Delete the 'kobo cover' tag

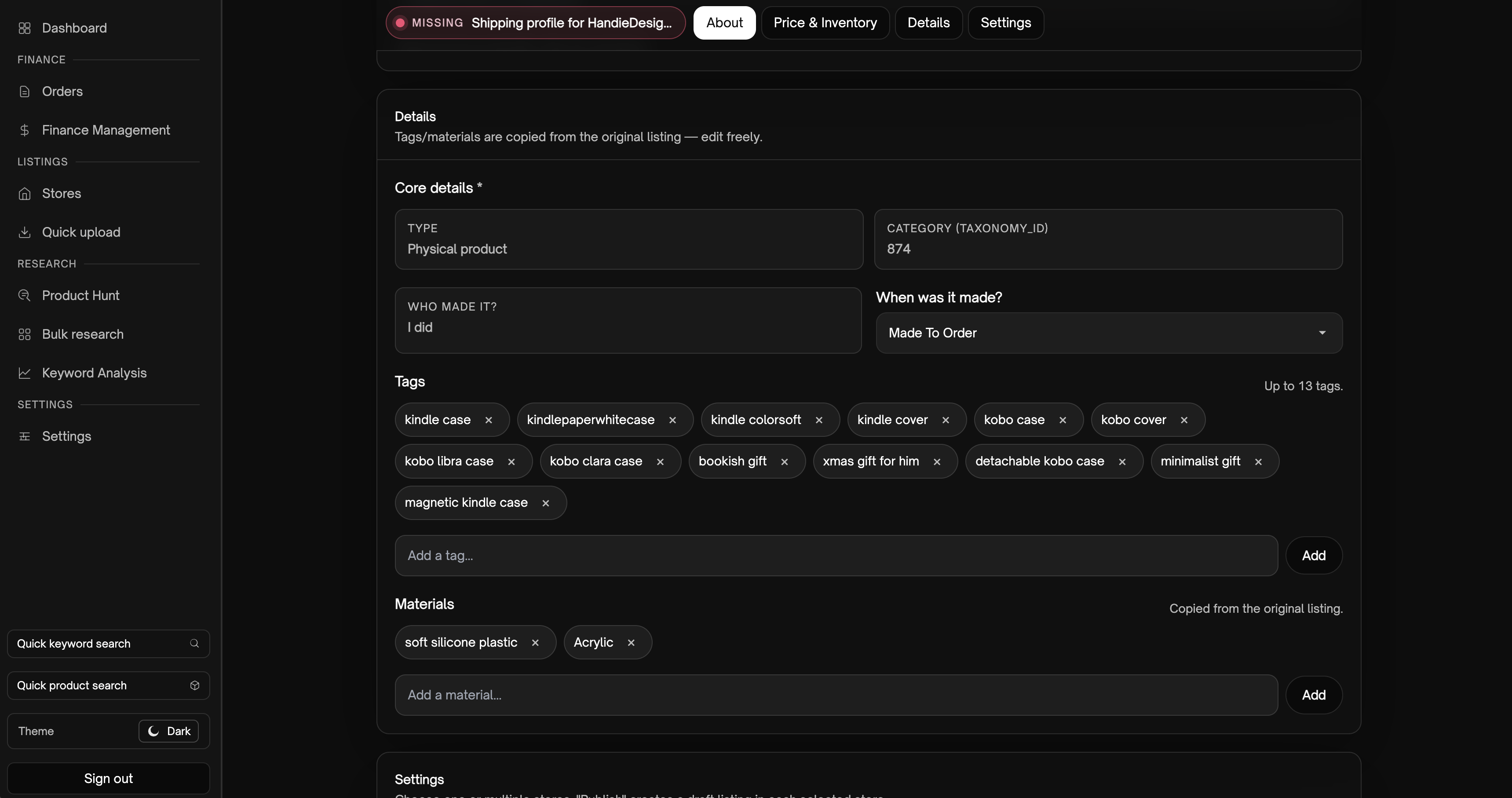1184,420
